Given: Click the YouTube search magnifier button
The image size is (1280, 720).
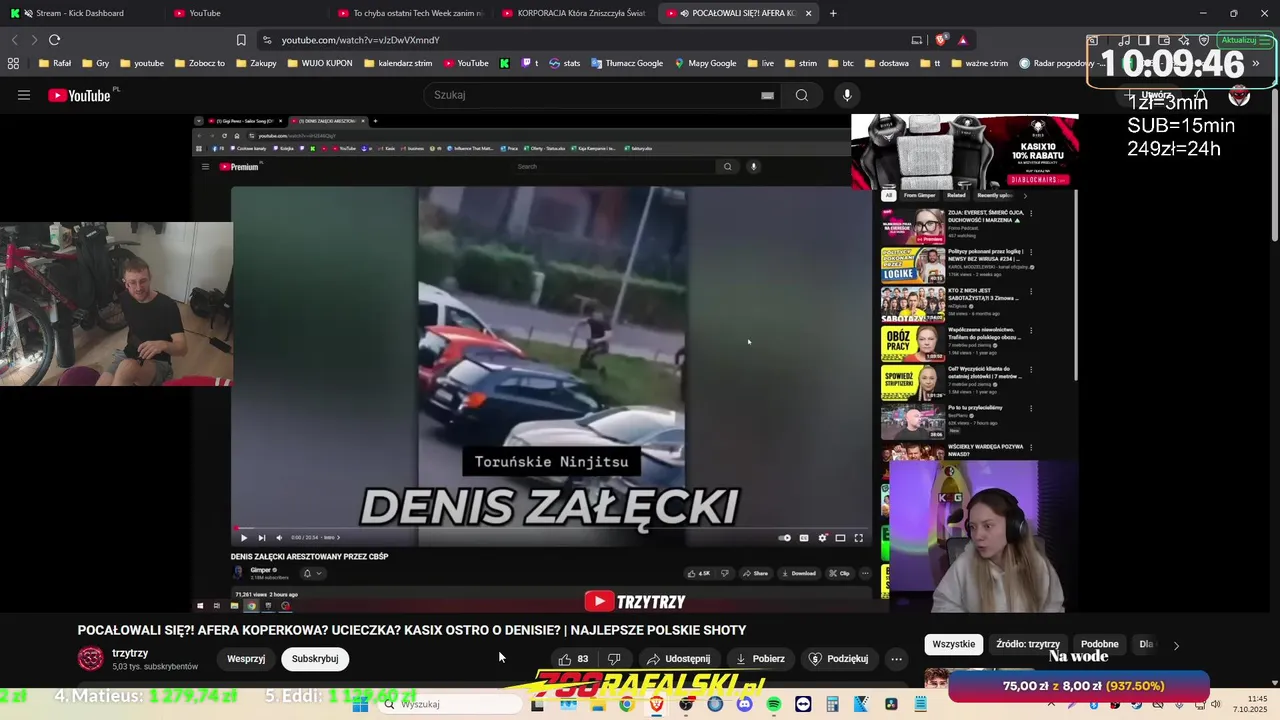Looking at the screenshot, I should (x=801, y=95).
